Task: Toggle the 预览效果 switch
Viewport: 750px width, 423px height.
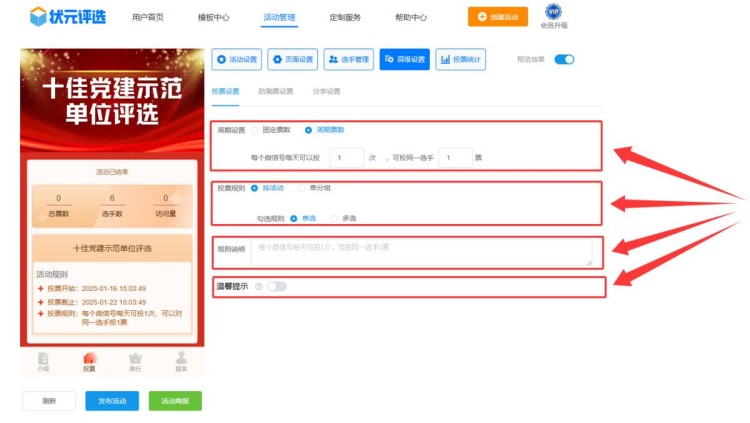Action: 564,60
